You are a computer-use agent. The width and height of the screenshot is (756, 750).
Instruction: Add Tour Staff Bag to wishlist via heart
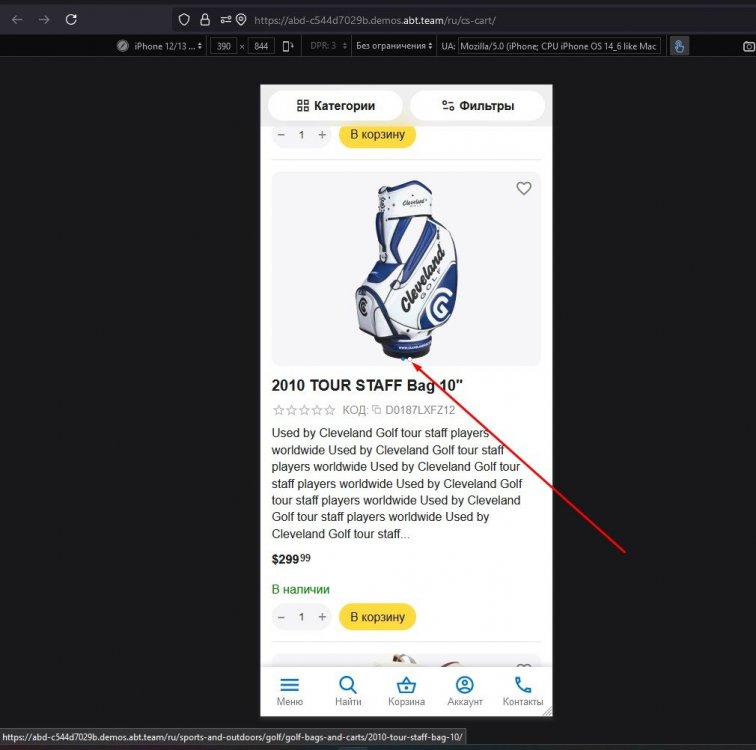coord(524,188)
